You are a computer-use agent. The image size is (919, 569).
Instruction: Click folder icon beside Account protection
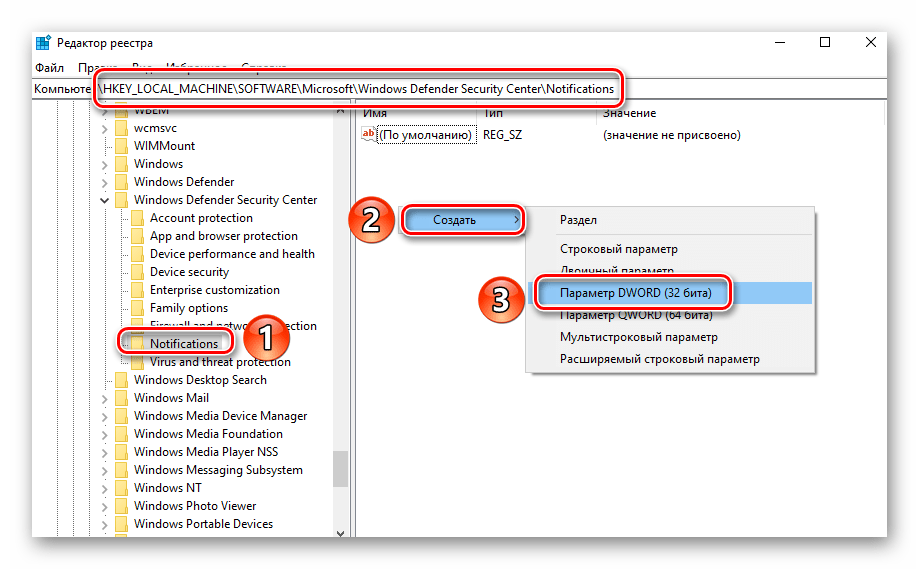point(137,218)
